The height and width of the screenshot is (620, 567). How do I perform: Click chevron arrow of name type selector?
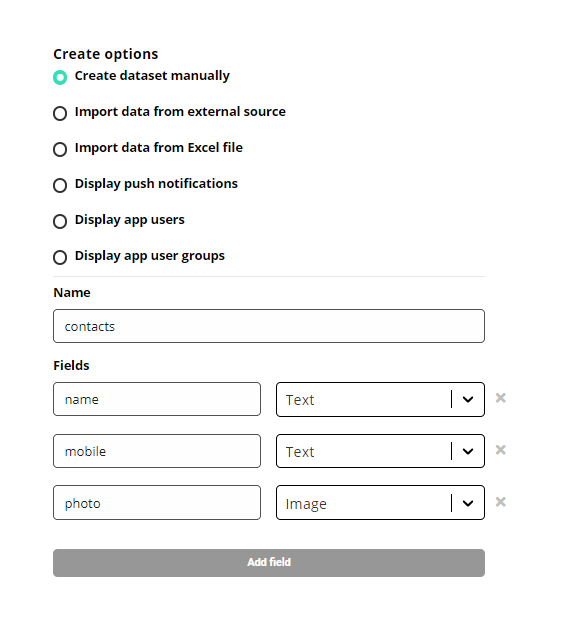tap(468, 400)
